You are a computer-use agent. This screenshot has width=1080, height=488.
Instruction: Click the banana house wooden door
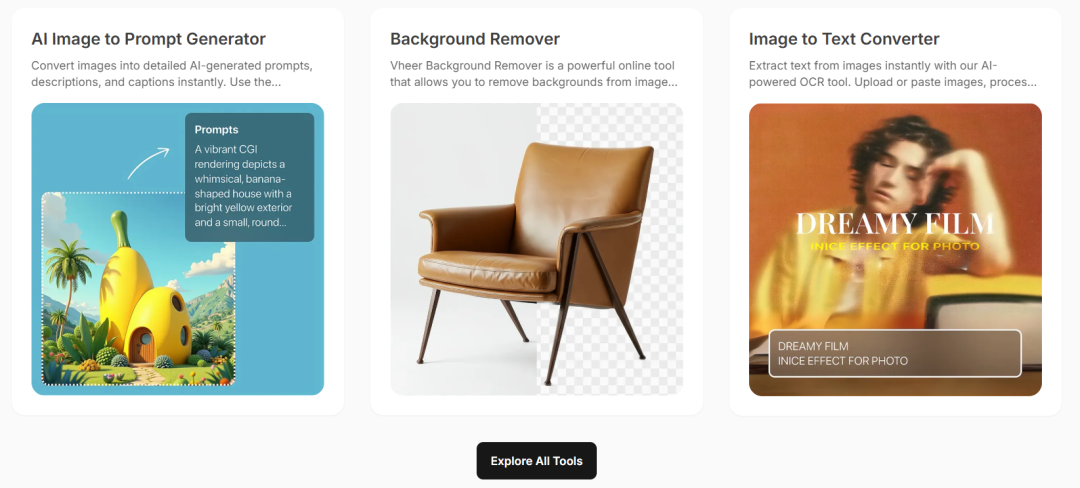[142, 345]
